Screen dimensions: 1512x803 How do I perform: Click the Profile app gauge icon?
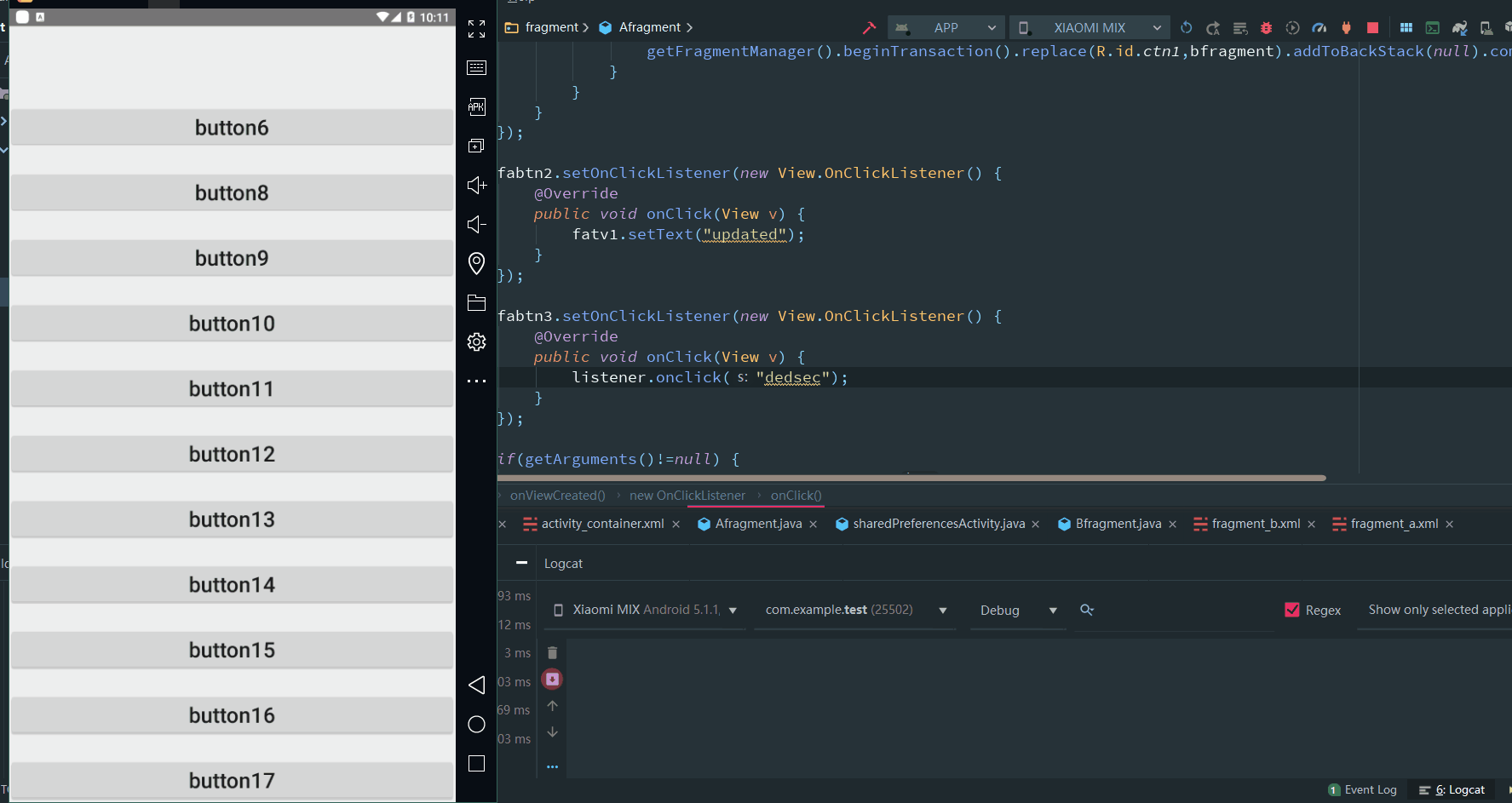coord(1319,28)
